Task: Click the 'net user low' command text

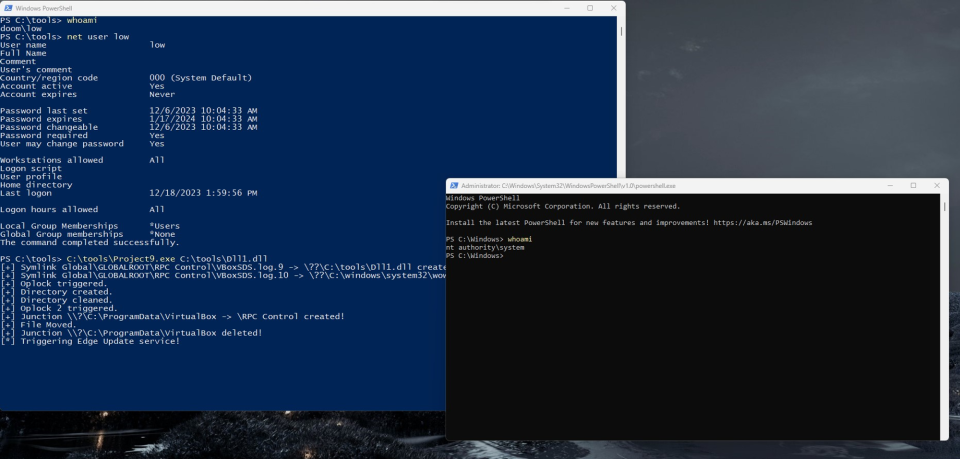Action: tap(98, 37)
